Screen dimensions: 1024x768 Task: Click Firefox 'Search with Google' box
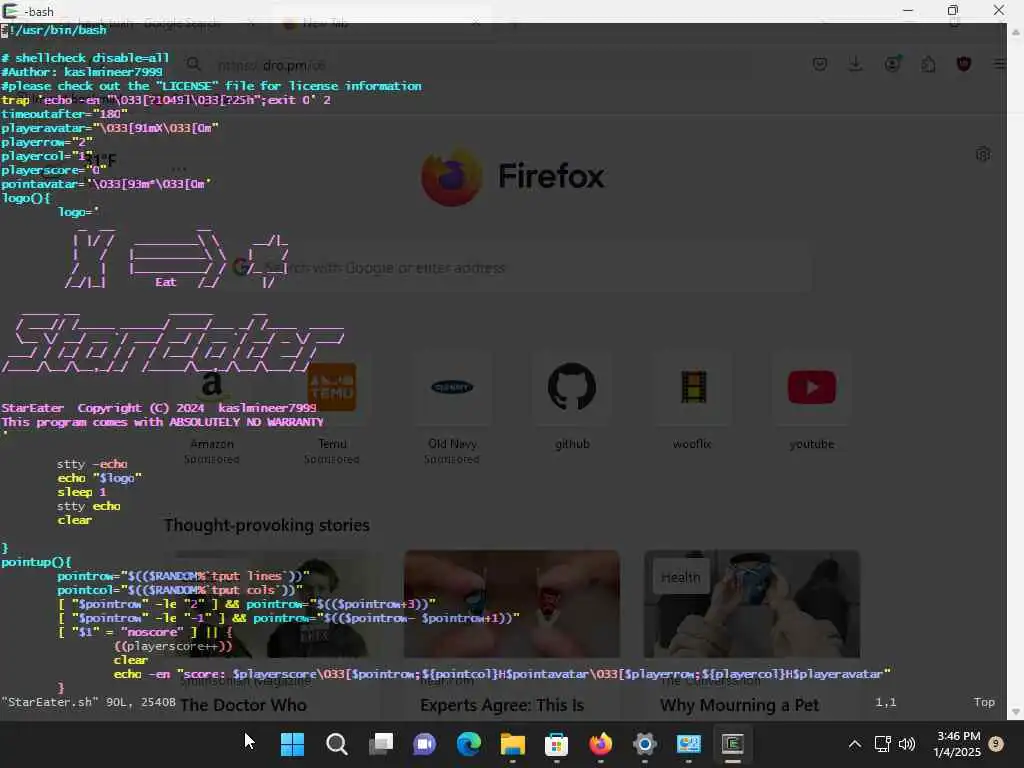(522, 268)
